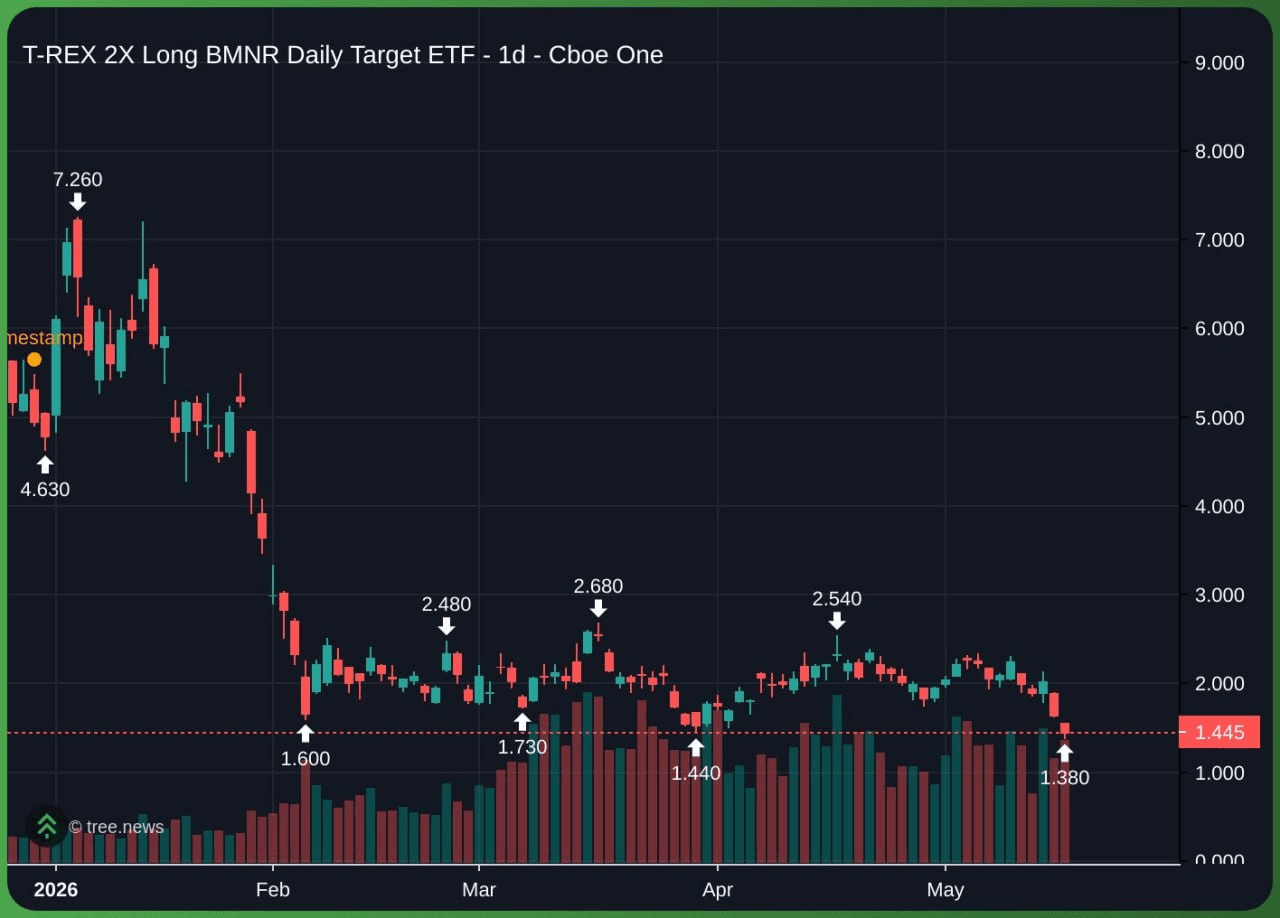The height and width of the screenshot is (918, 1280).
Task: Click the 7.260 high price label
Action: tap(78, 180)
